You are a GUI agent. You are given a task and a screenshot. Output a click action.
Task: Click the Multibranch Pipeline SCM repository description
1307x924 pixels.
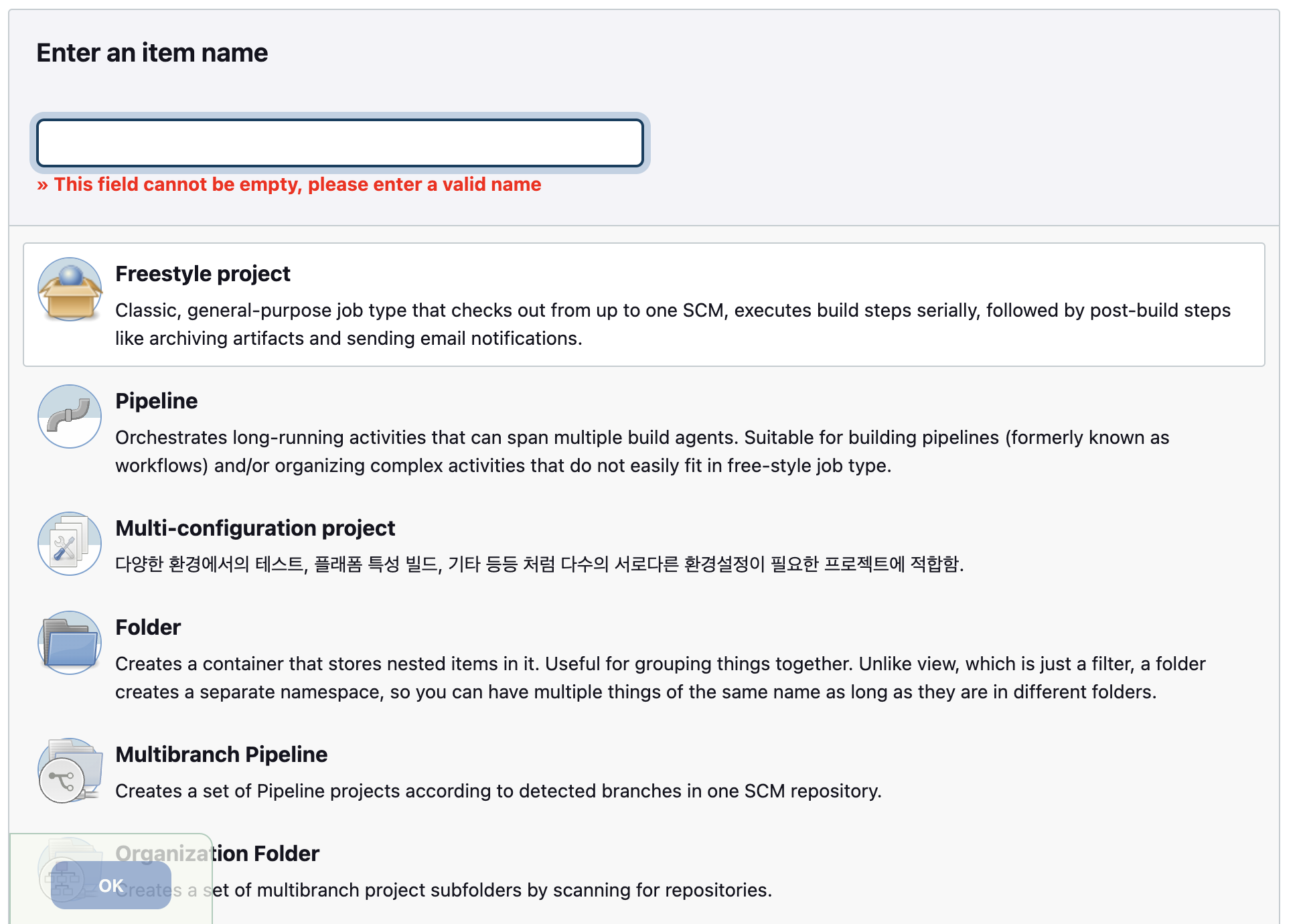point(498,791)
